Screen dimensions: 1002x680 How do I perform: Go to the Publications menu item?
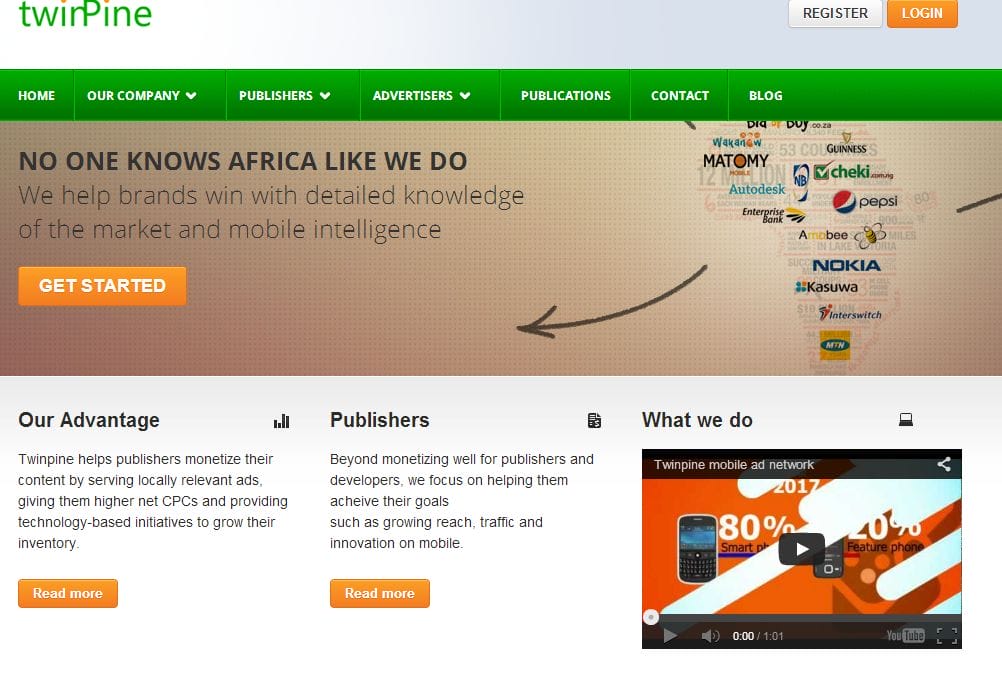[566, 96]
